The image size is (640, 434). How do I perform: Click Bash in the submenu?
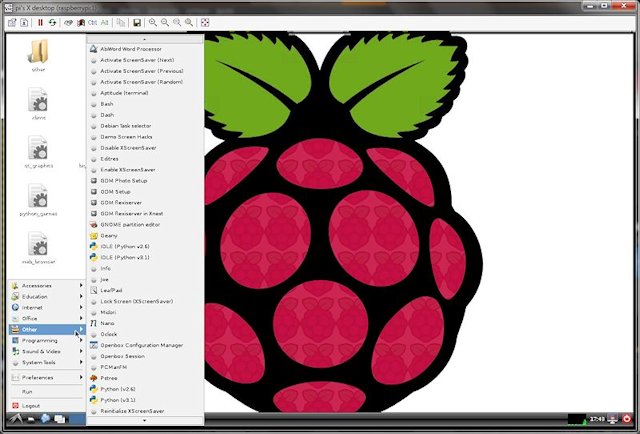[x=145, y=104]
